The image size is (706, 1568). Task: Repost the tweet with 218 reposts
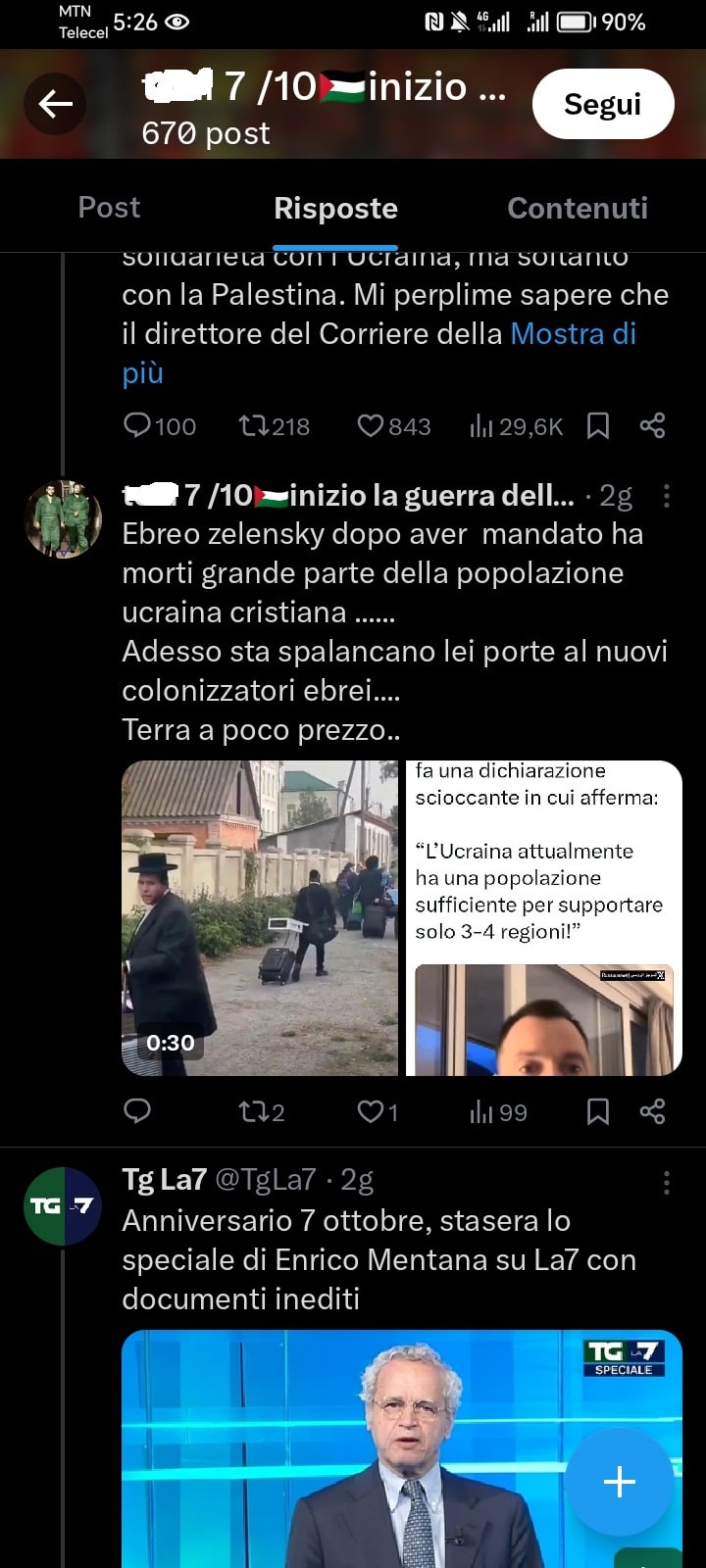275,425
